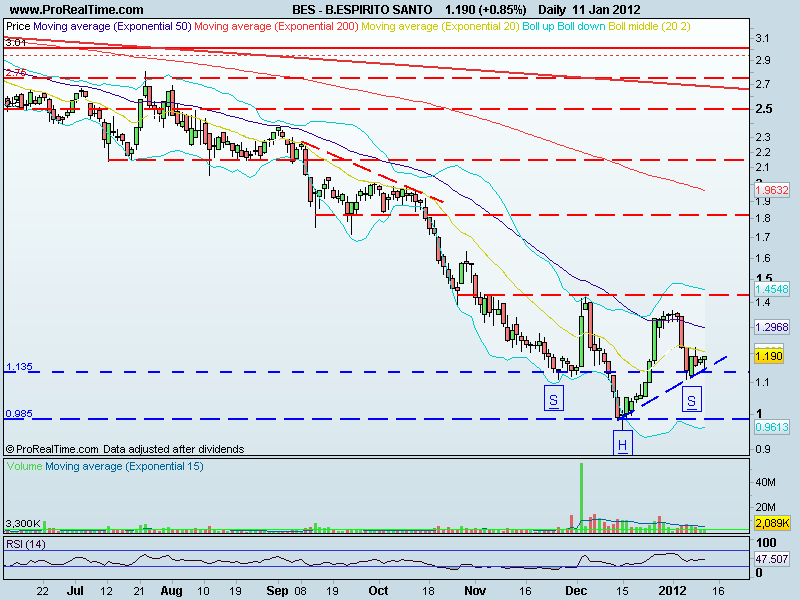
Task: Click the 2,089K volume value tag
Action: pyautogui.click(x=772, y=523)
